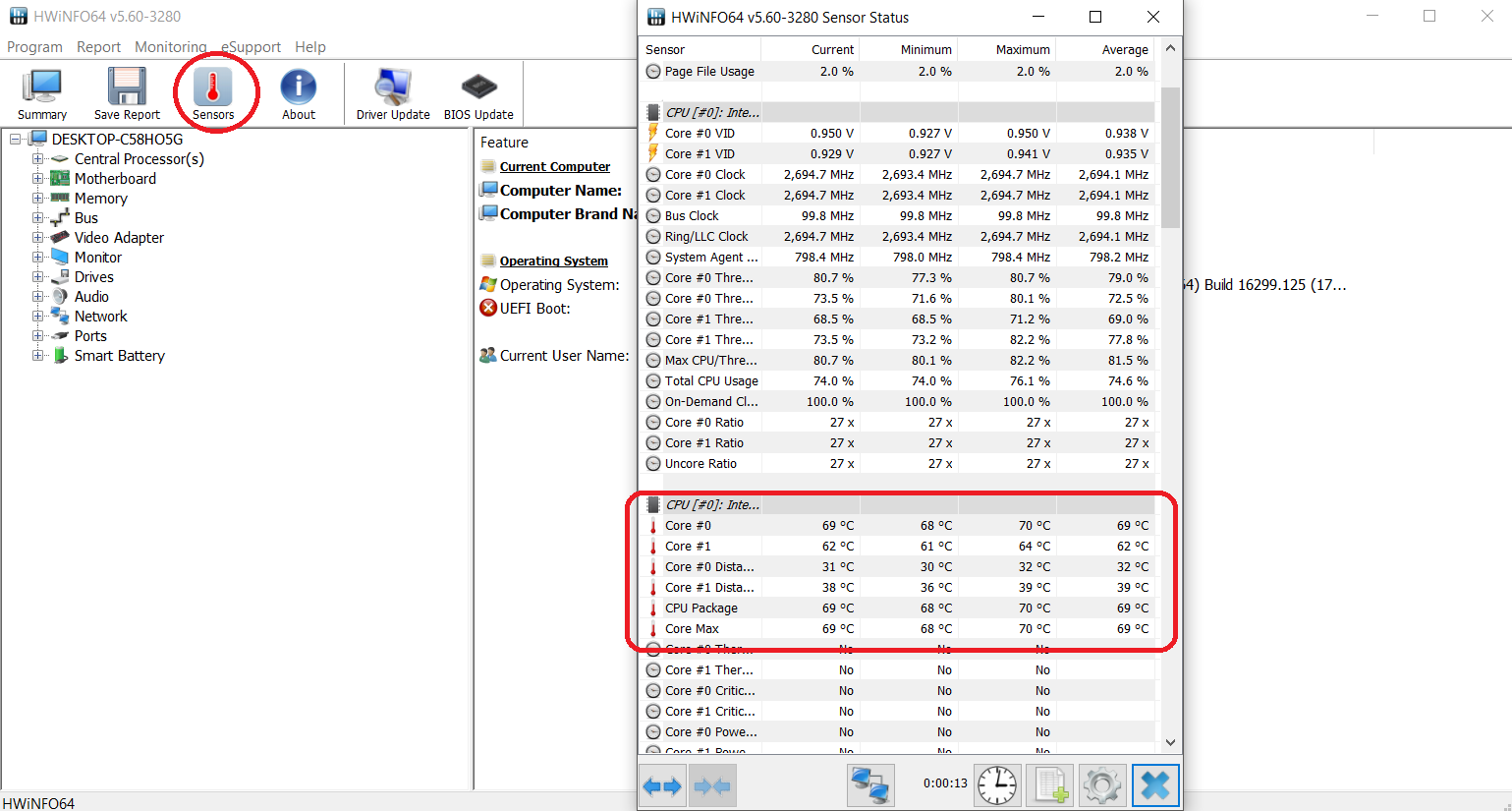This screenshot has height=811, width=1512.
Task: Open the Report menu
Action: pyautogui.click(x=98, y=47)
